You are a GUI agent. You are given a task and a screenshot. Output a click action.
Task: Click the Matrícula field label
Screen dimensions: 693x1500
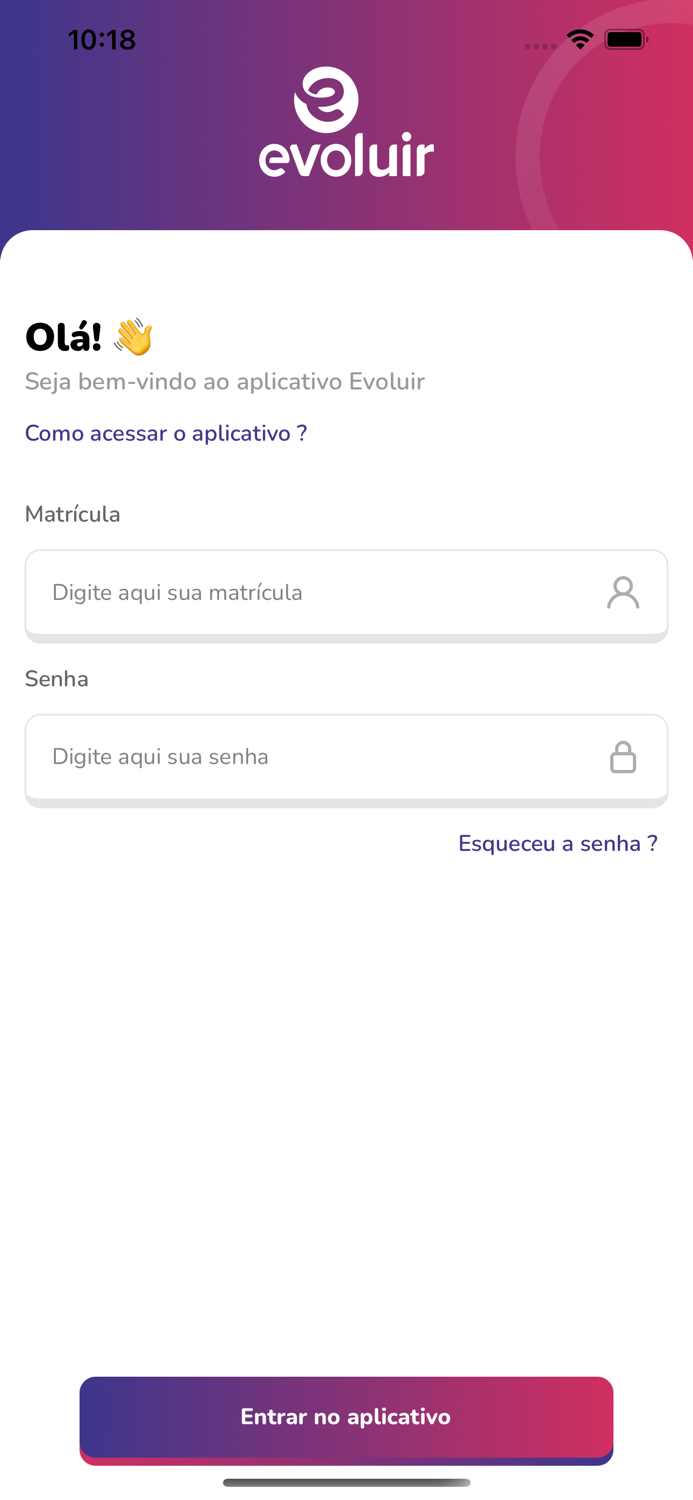[x=73, y=514]
